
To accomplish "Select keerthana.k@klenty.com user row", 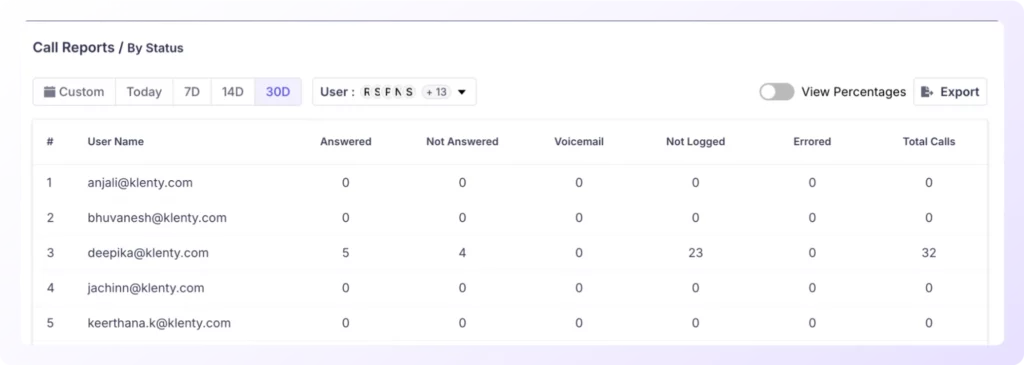I will [510, 323].
